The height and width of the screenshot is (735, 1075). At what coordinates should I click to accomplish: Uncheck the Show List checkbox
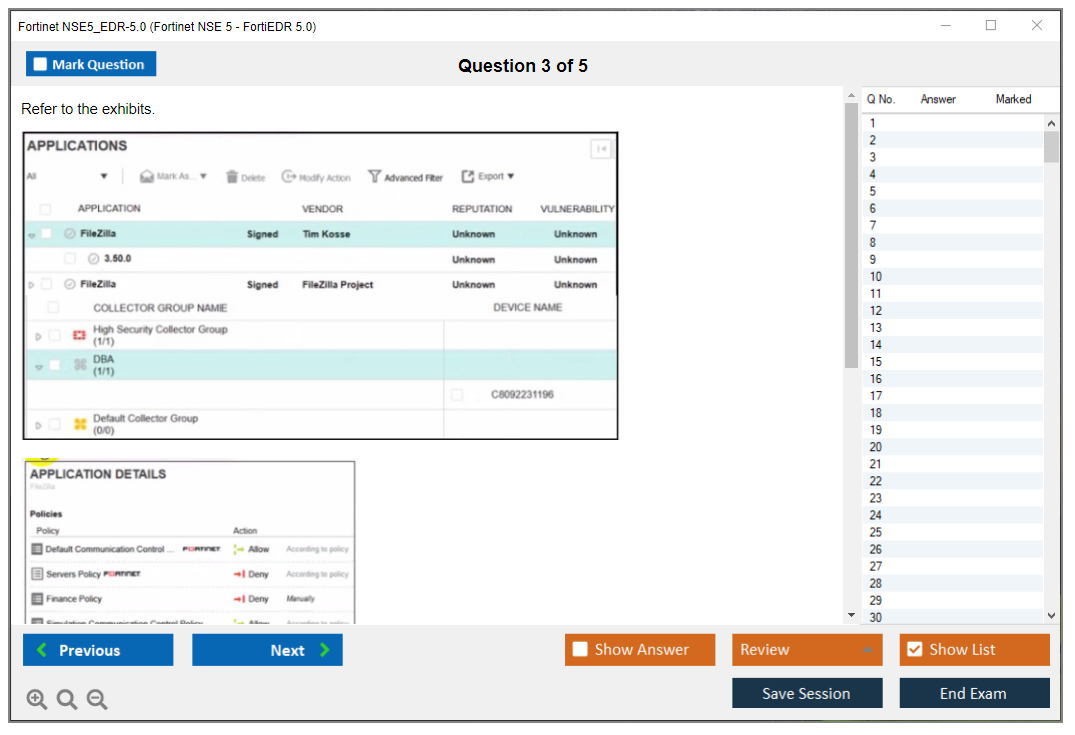tap(914, 650)
